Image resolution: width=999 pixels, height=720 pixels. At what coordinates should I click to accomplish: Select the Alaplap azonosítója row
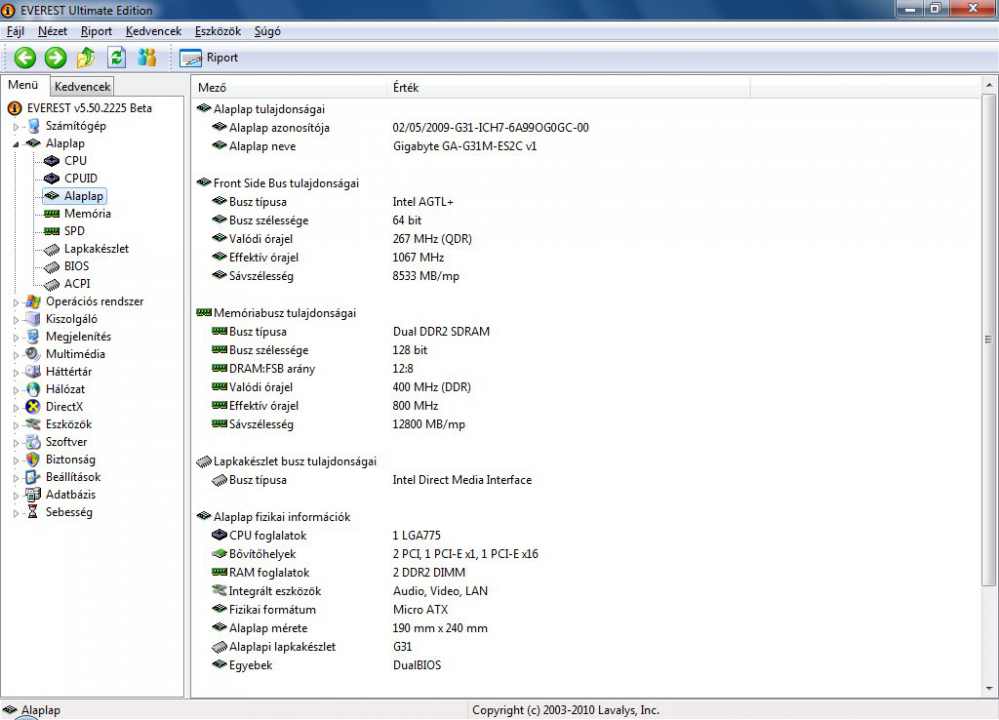pos(400,128)
